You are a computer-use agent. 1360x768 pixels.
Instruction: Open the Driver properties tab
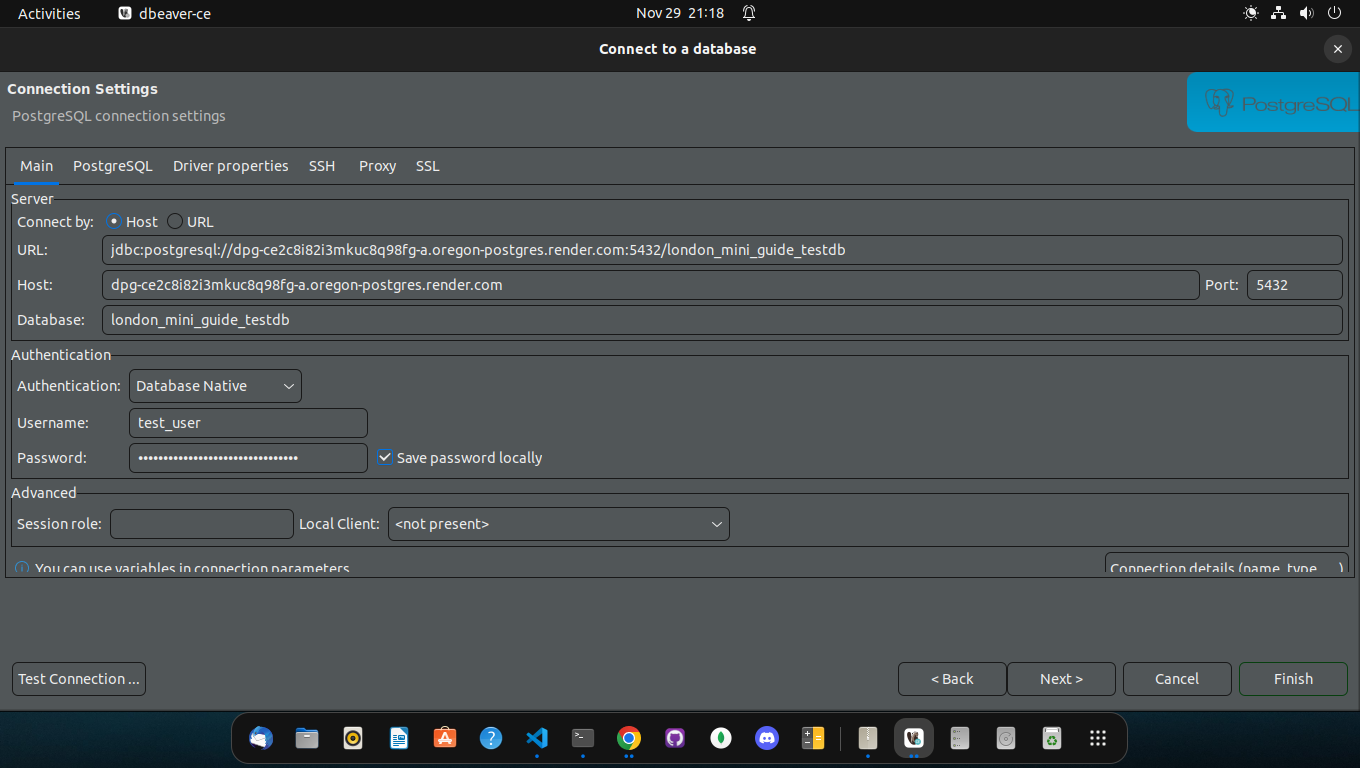[x=230, y=166]
